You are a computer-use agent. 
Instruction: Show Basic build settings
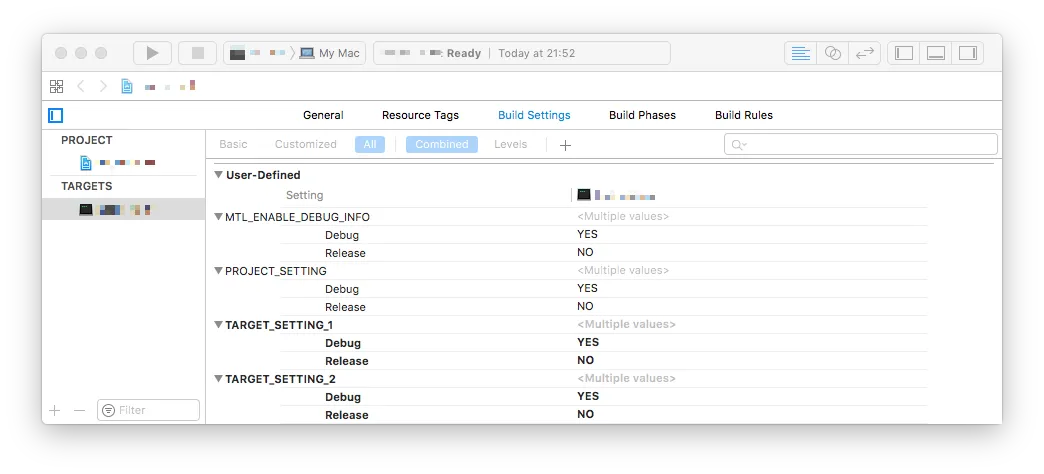tap(233, 144)
